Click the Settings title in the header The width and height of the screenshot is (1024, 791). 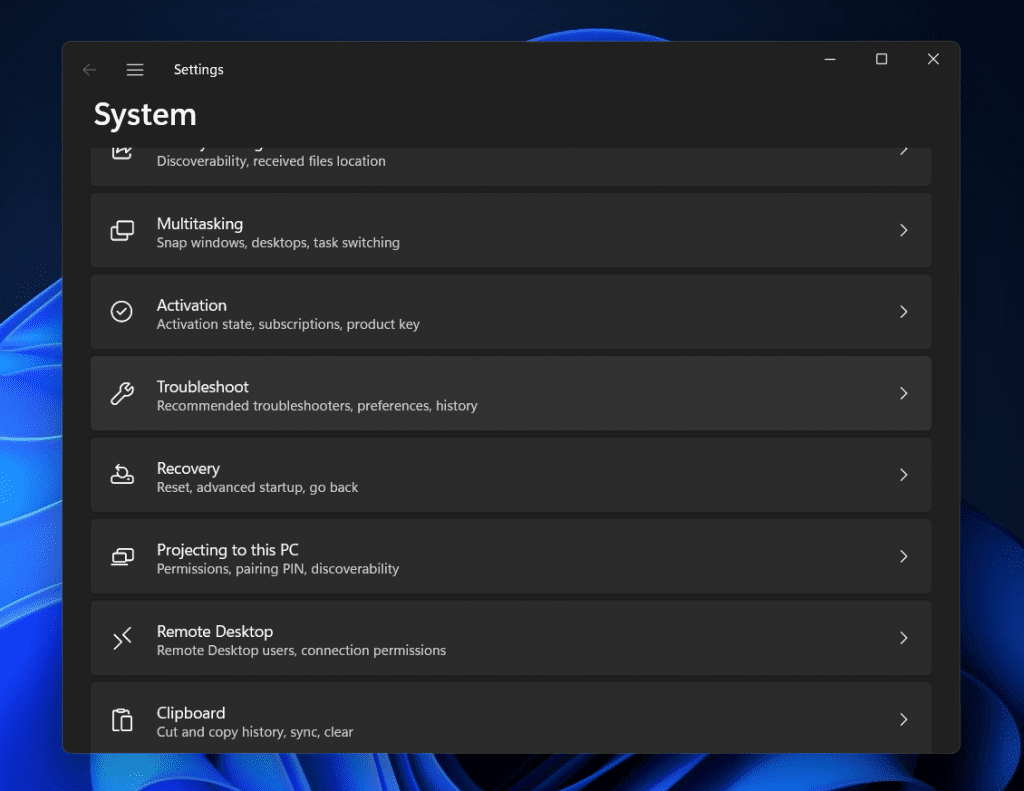[198, 69]
